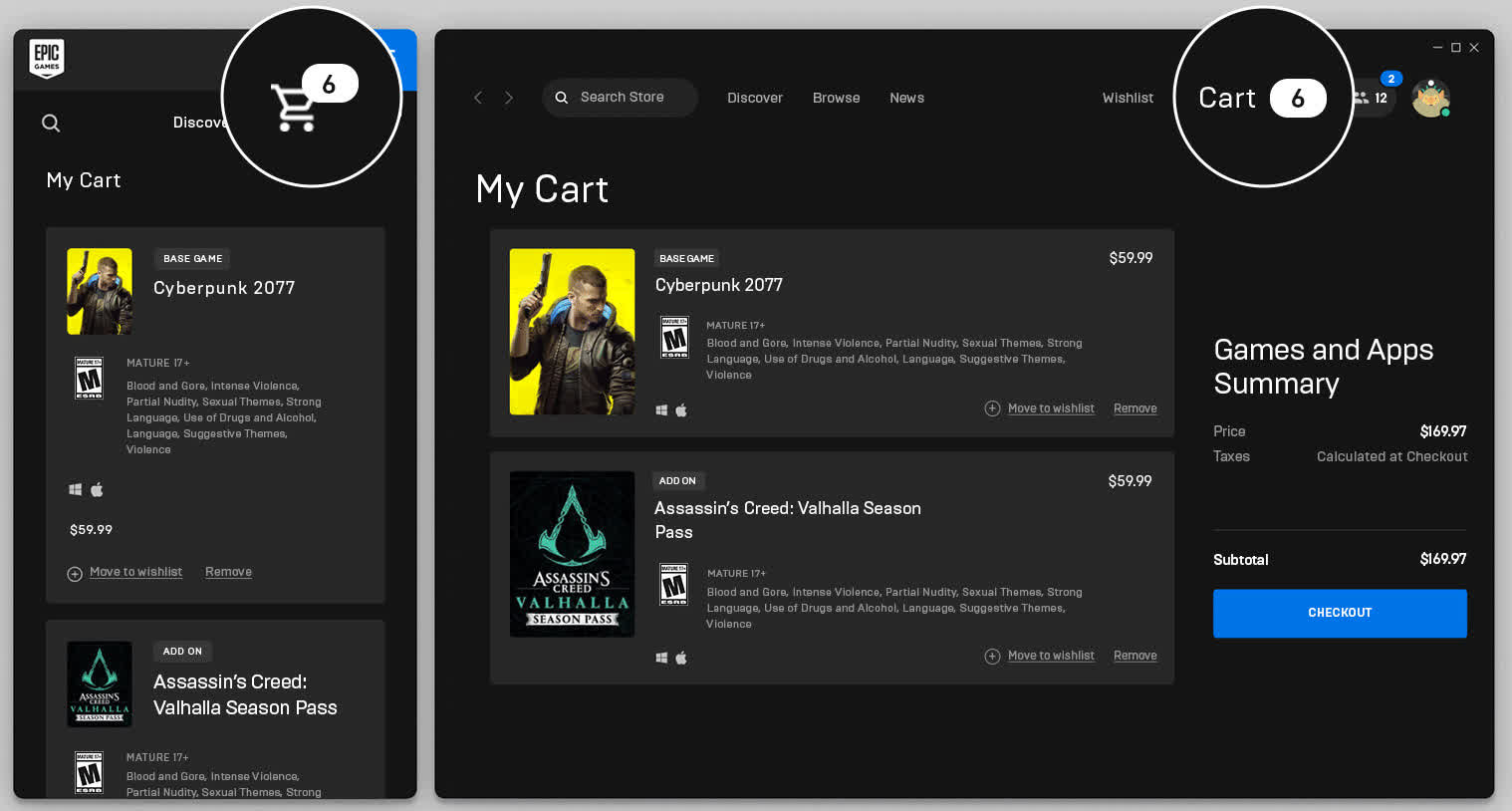Click Calculated at Checkout taxes text
The width and height of the screenshot is (1512, 811).
click(1391, 456)
